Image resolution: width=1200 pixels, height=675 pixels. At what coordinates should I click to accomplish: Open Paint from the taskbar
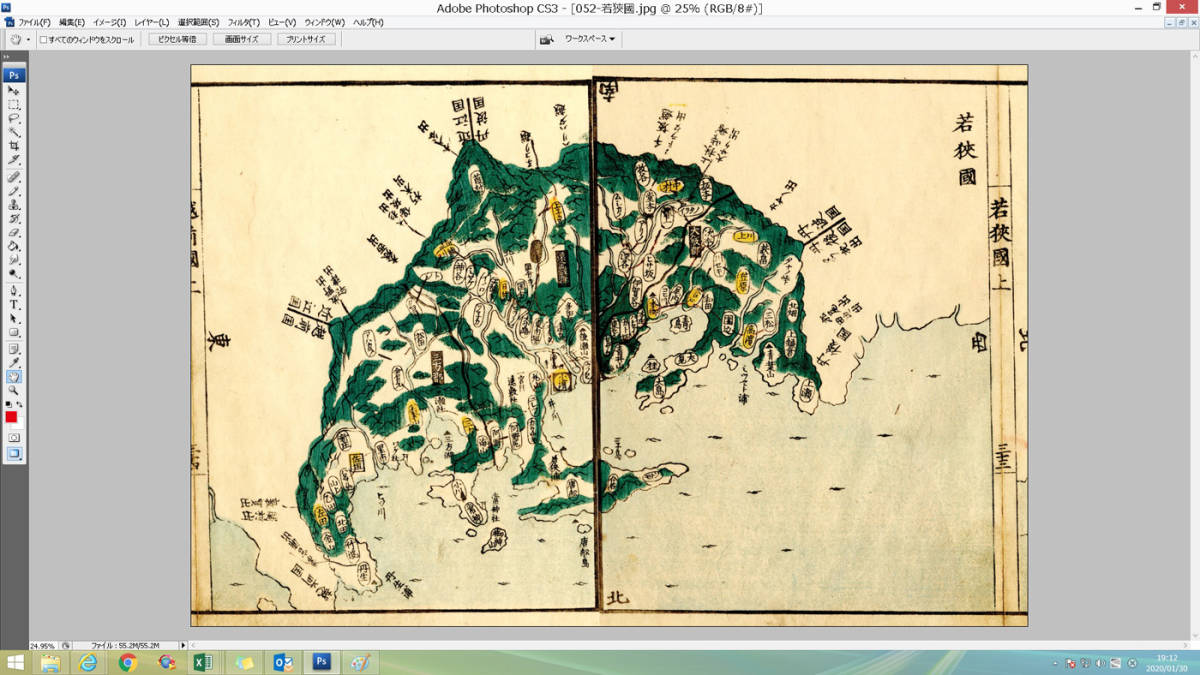360,663
